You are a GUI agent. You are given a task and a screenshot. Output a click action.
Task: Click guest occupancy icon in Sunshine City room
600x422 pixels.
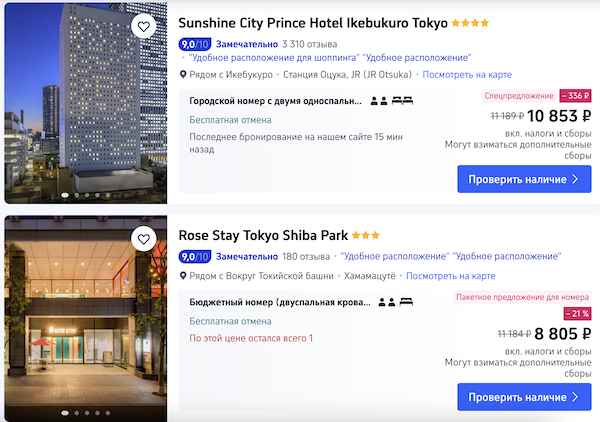379,101
